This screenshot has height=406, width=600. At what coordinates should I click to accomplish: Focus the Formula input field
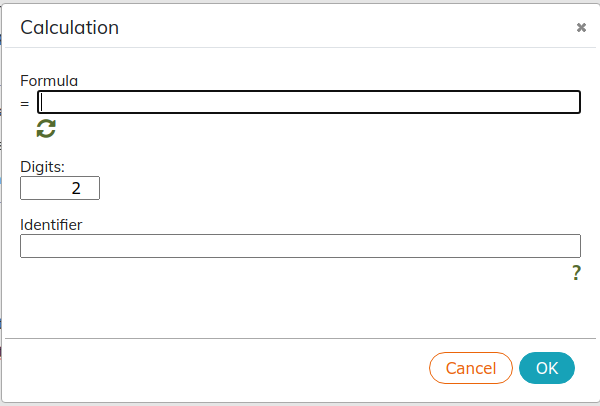point(309,102)
